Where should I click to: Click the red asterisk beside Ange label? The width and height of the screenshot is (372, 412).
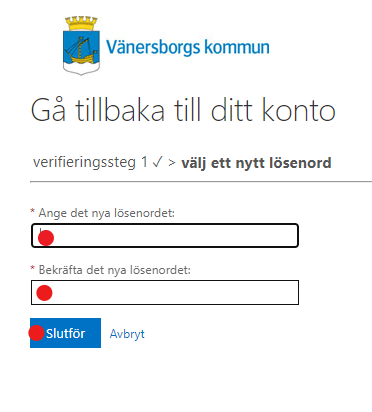click(32, 211)
